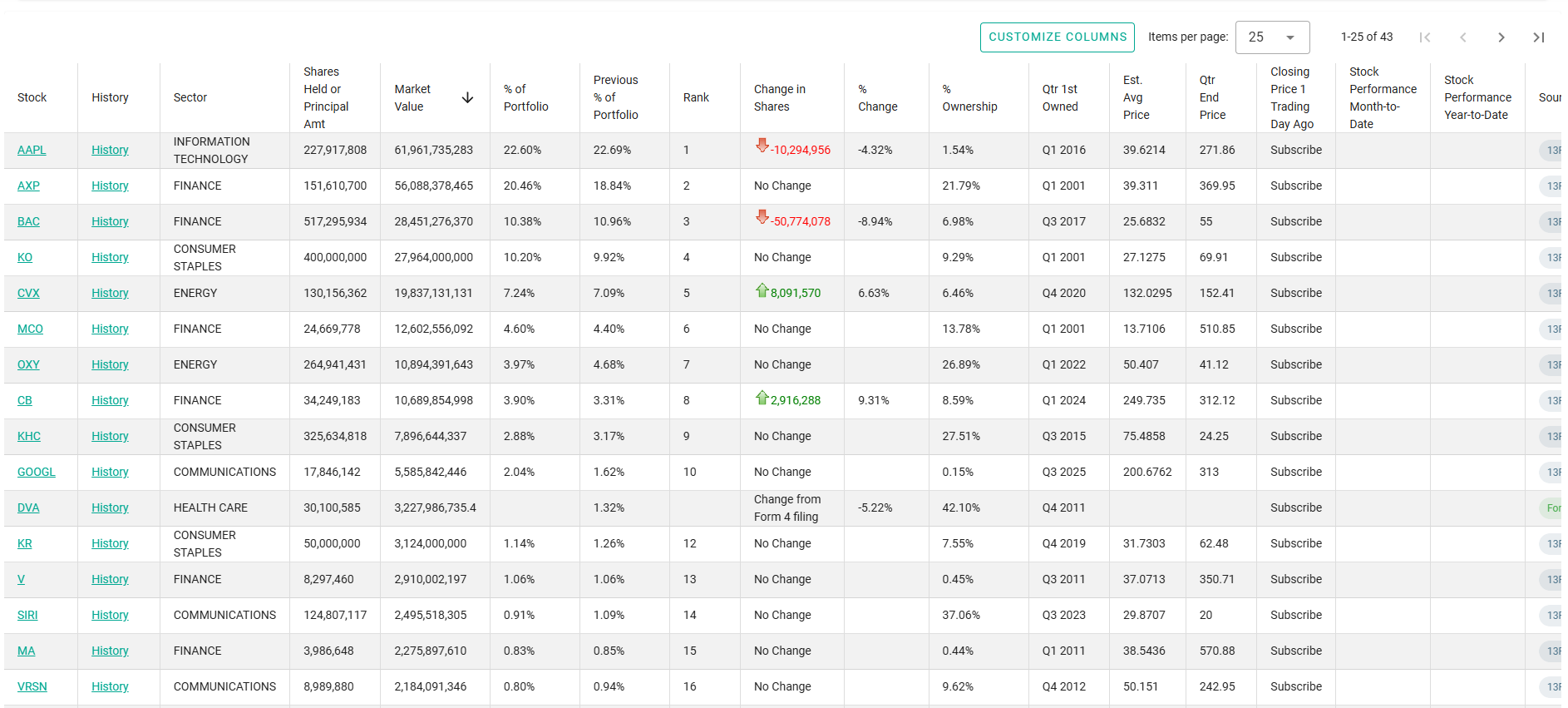Click the green up arrow in the CVX row
The image size is (1568, 708).
[762, 290]
